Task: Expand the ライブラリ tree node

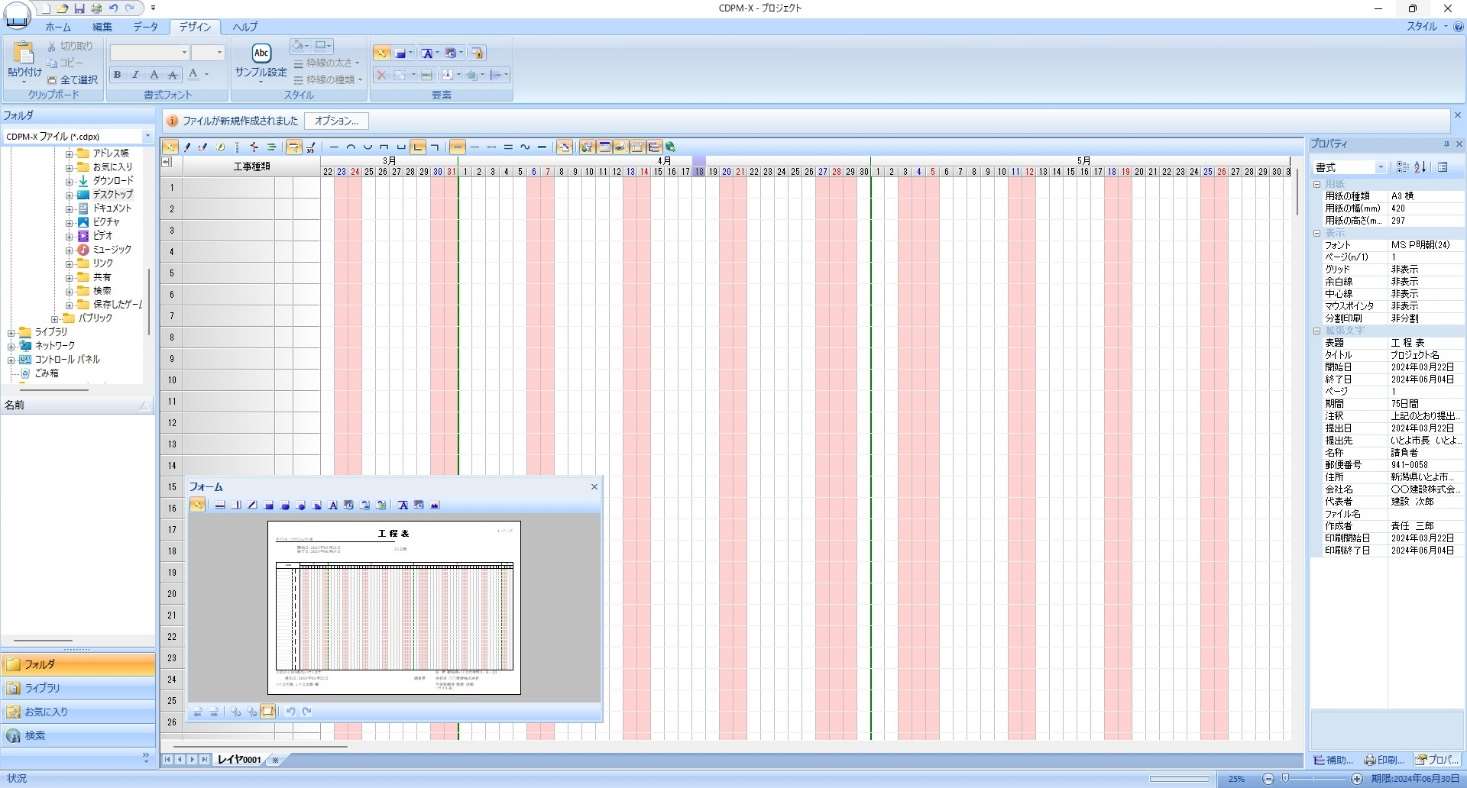Action: [11, 331]
